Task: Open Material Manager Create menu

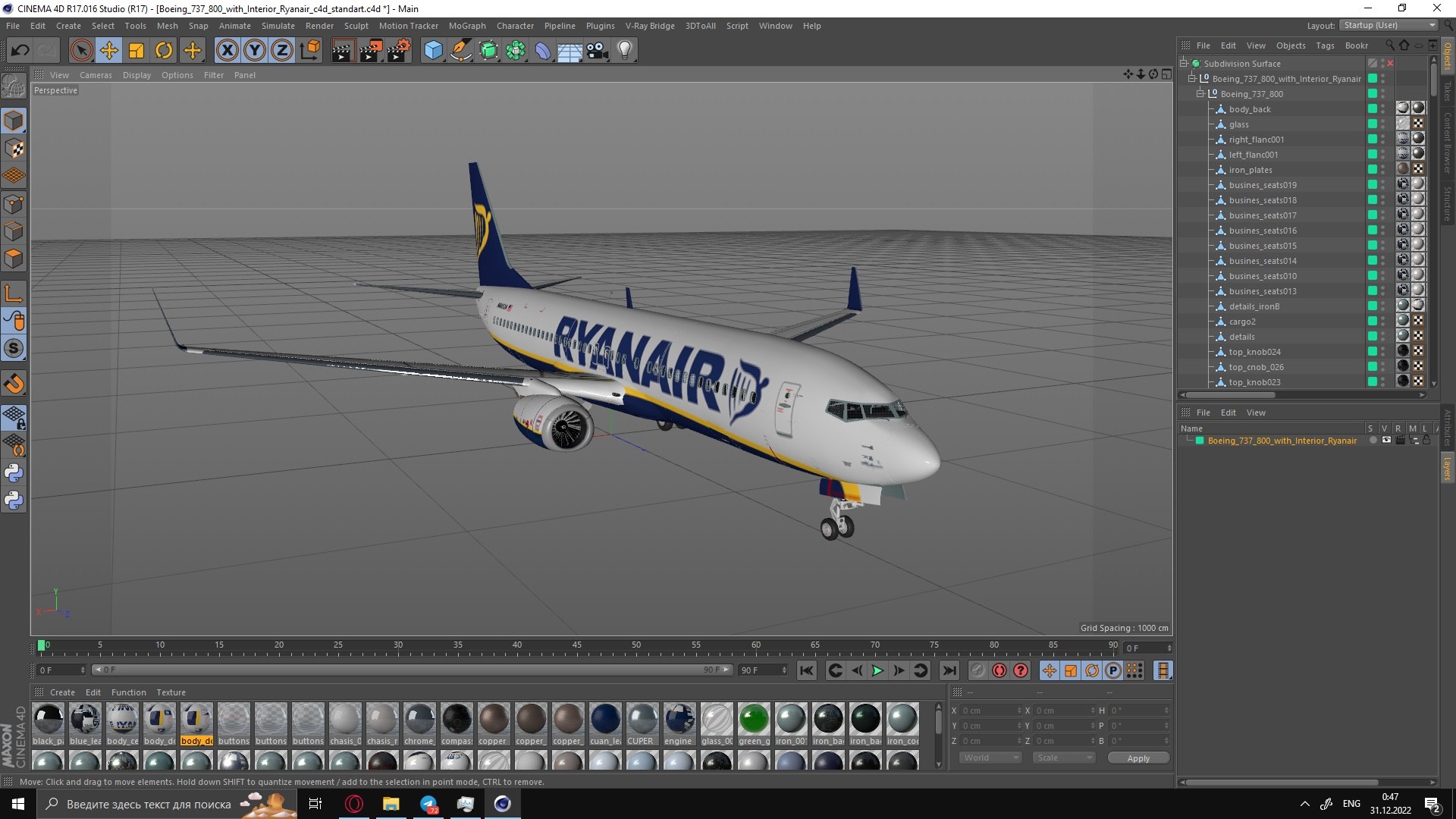Action: pos(62,692)
